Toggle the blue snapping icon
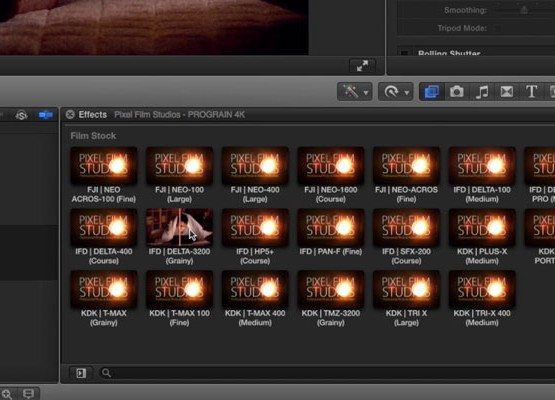This screenshot has width=555, height=400. [x=46, y=115]
